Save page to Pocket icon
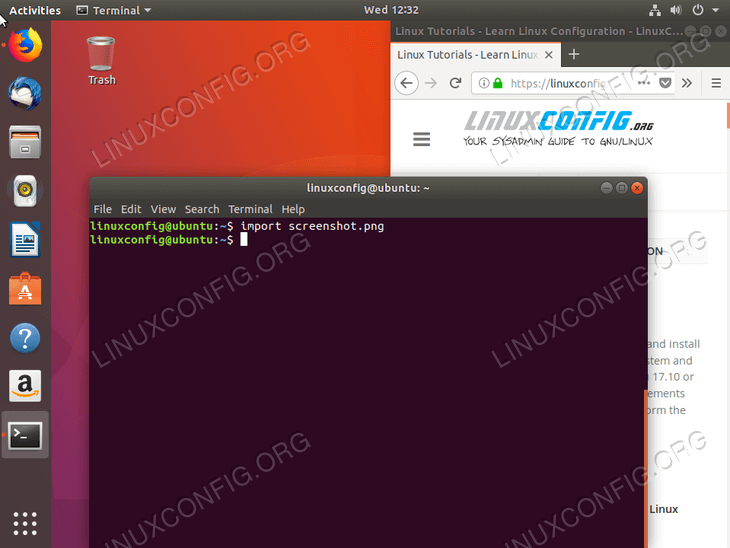 (x=665, y=83)
